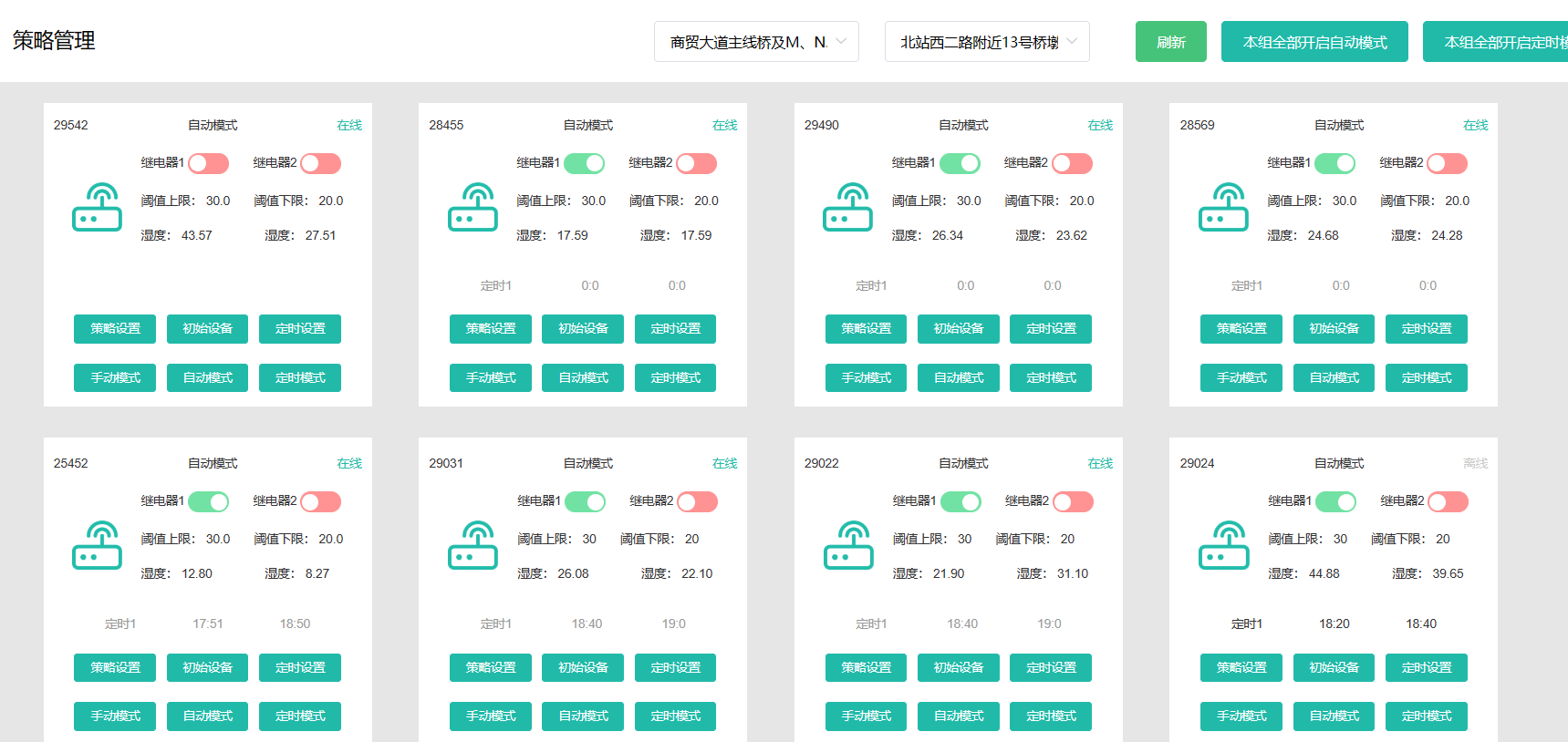
Task: Open the 北站西二路附近13号桥墩 dropdown
Action: tap(987, 42)
